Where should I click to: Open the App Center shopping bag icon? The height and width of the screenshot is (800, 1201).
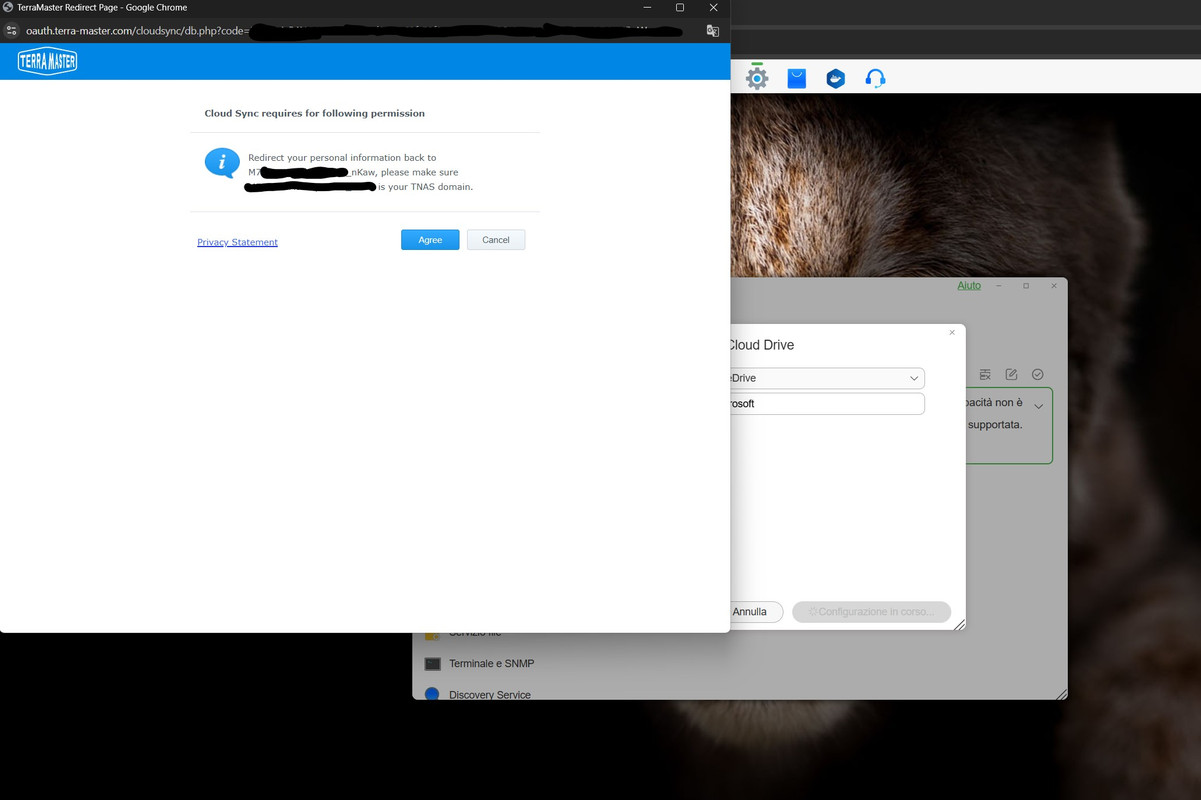point(797,78)
